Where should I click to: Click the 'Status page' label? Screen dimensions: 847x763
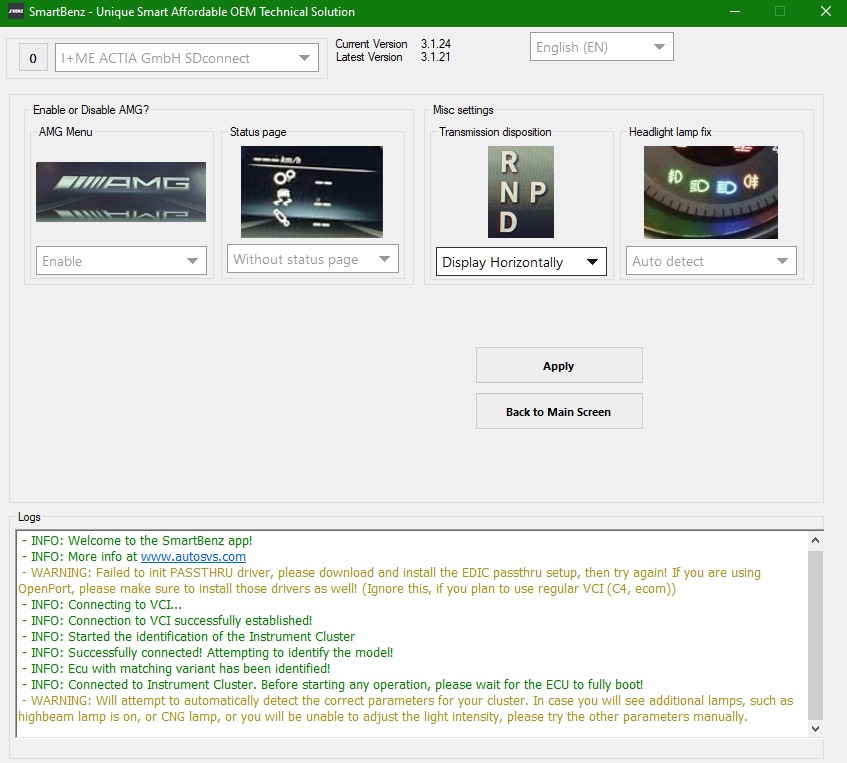coord(258,132)
